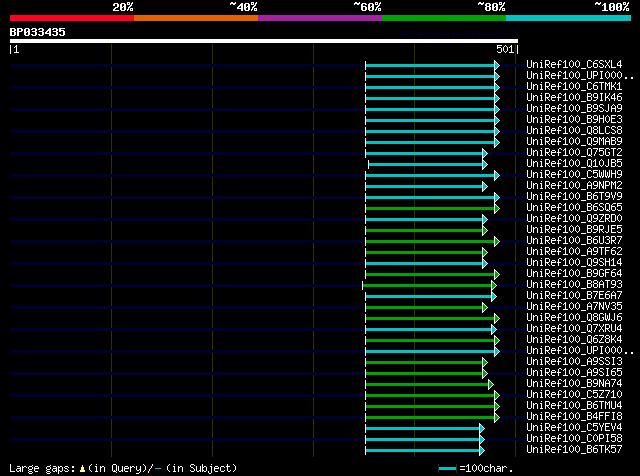Viewport: 640px width, 476px height.
Task: Open the UniRef100_C6TMK1 hit label
Action: point(574,87)
